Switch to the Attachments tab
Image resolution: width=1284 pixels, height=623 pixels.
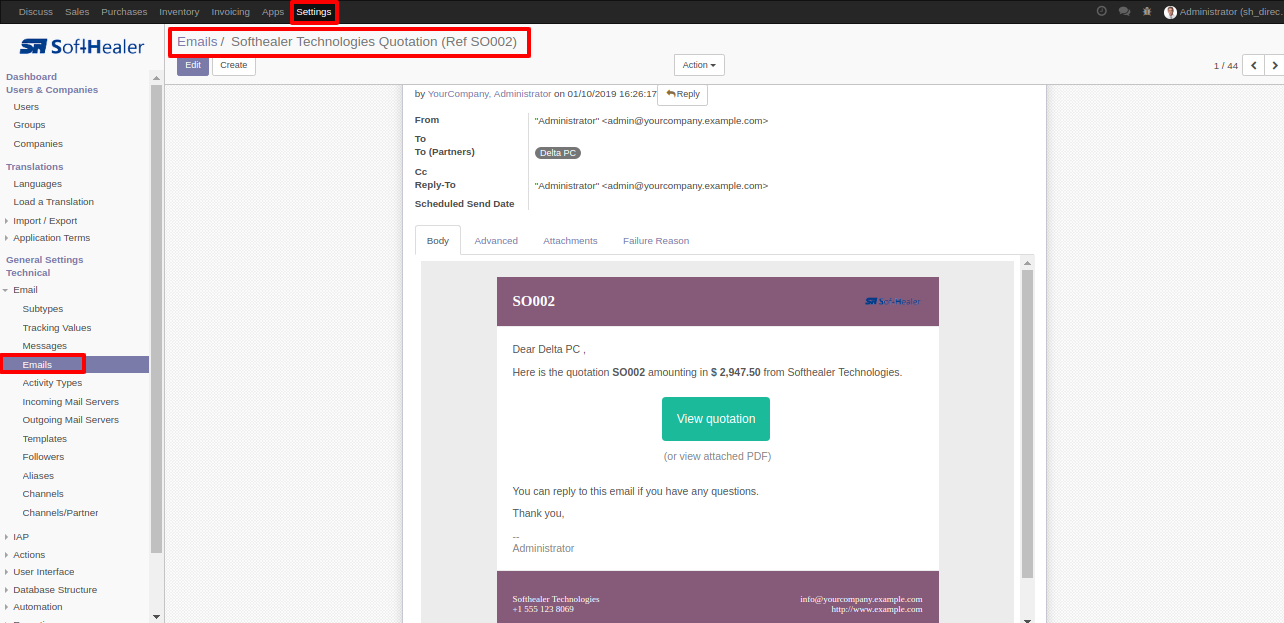[570, 241]
